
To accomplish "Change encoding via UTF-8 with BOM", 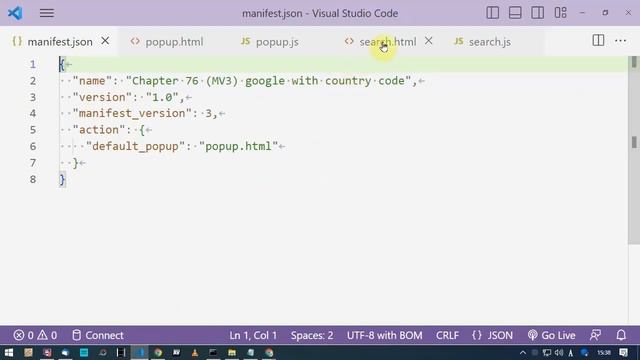I will [384, 336].
